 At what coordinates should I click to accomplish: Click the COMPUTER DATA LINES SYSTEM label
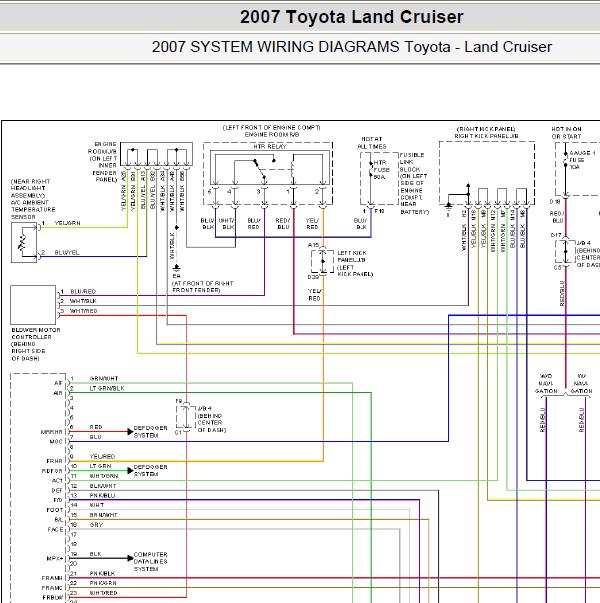point(150,561)
